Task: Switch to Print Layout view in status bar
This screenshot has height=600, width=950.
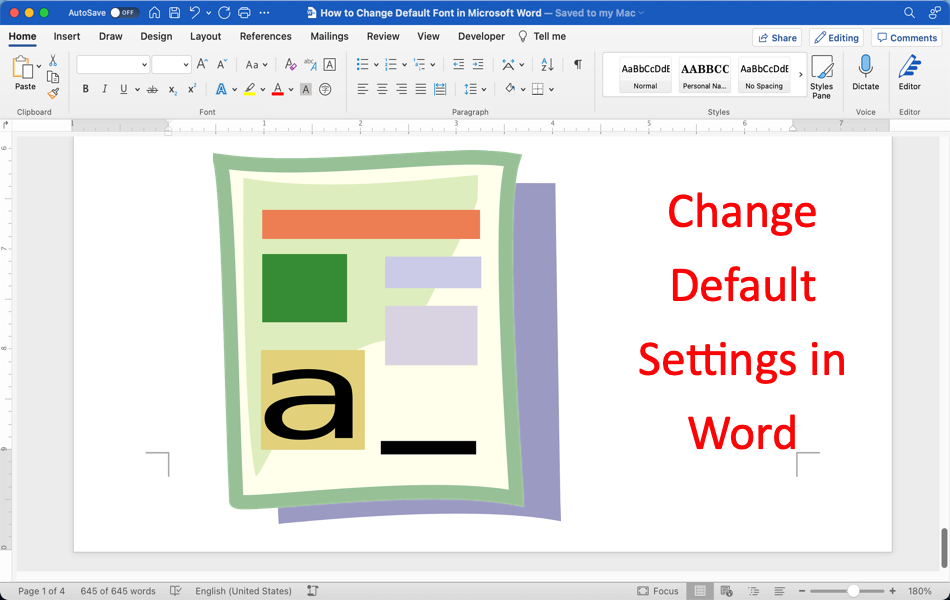Action: pos(700,591)
